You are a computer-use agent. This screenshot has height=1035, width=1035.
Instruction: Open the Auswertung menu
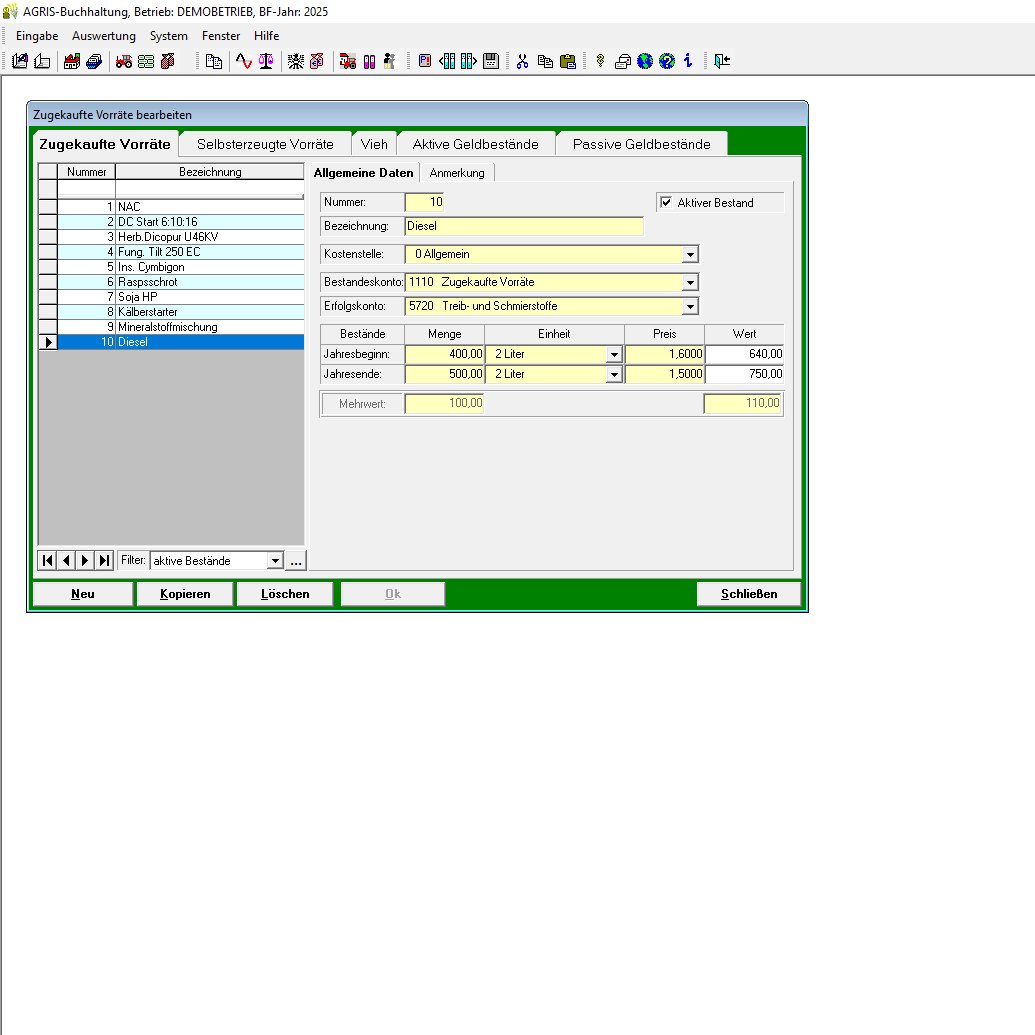tap(103, 36)
